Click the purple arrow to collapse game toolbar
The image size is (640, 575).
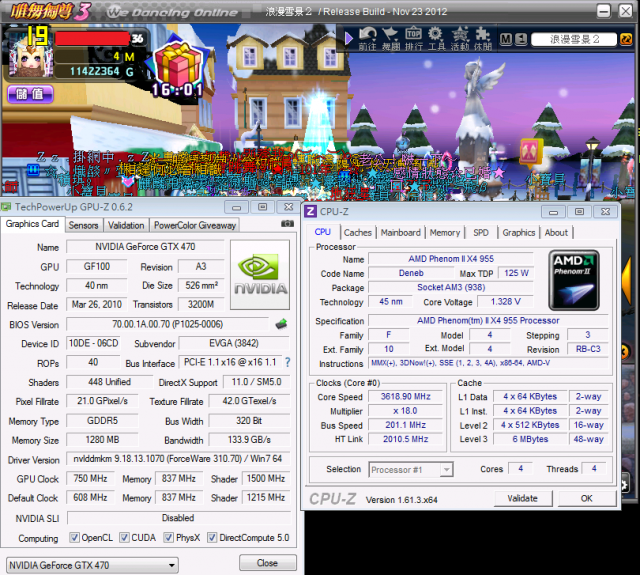click(x=349, y=38)
